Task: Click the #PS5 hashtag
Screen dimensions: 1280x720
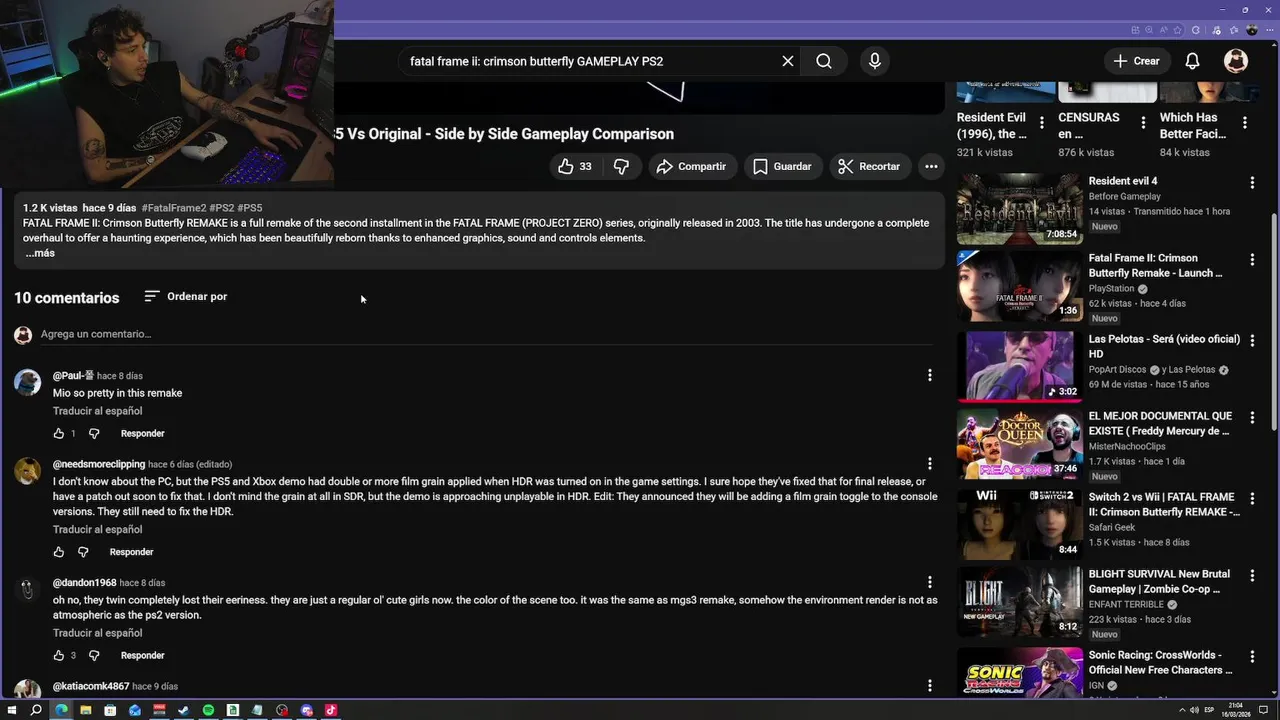Action: click(250, 208)
